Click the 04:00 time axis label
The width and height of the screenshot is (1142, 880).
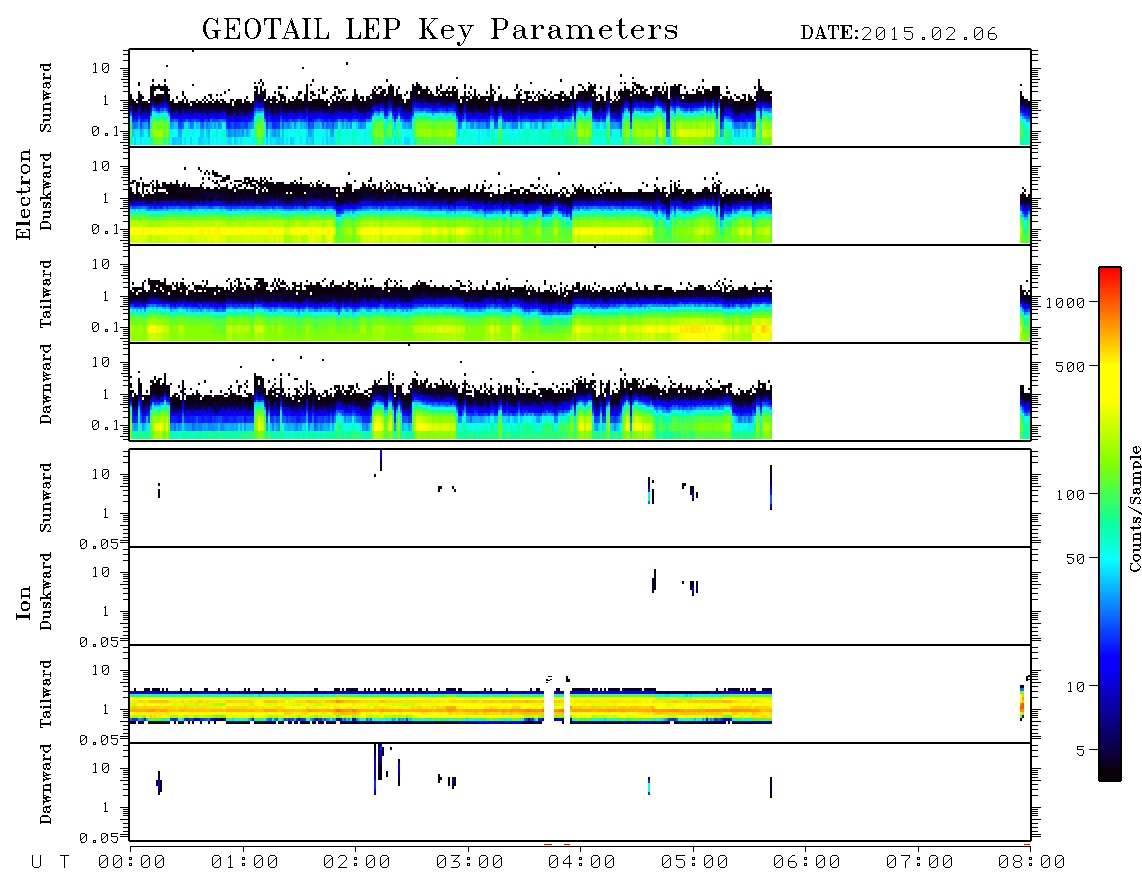coord(581,863)
